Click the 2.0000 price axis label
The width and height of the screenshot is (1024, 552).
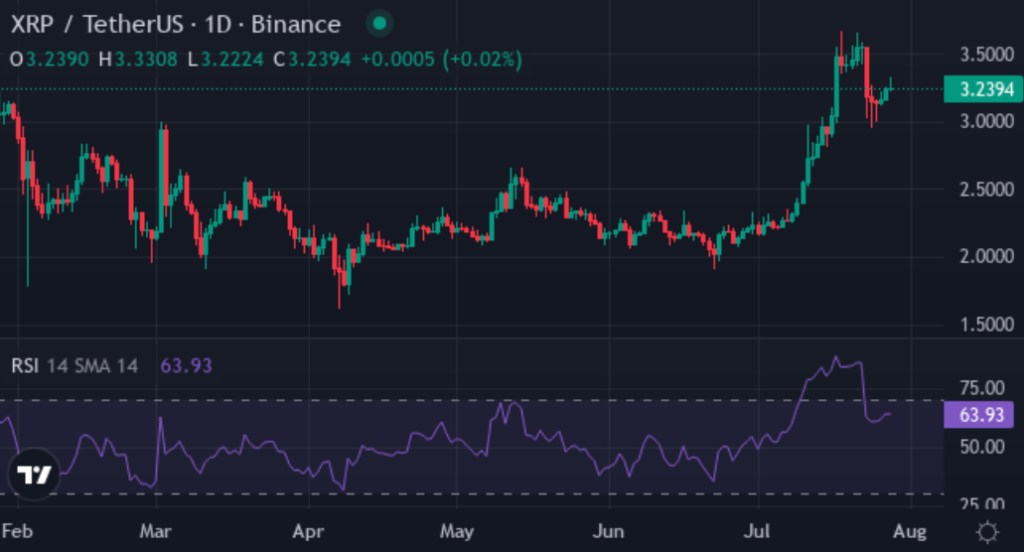(986, 256)
